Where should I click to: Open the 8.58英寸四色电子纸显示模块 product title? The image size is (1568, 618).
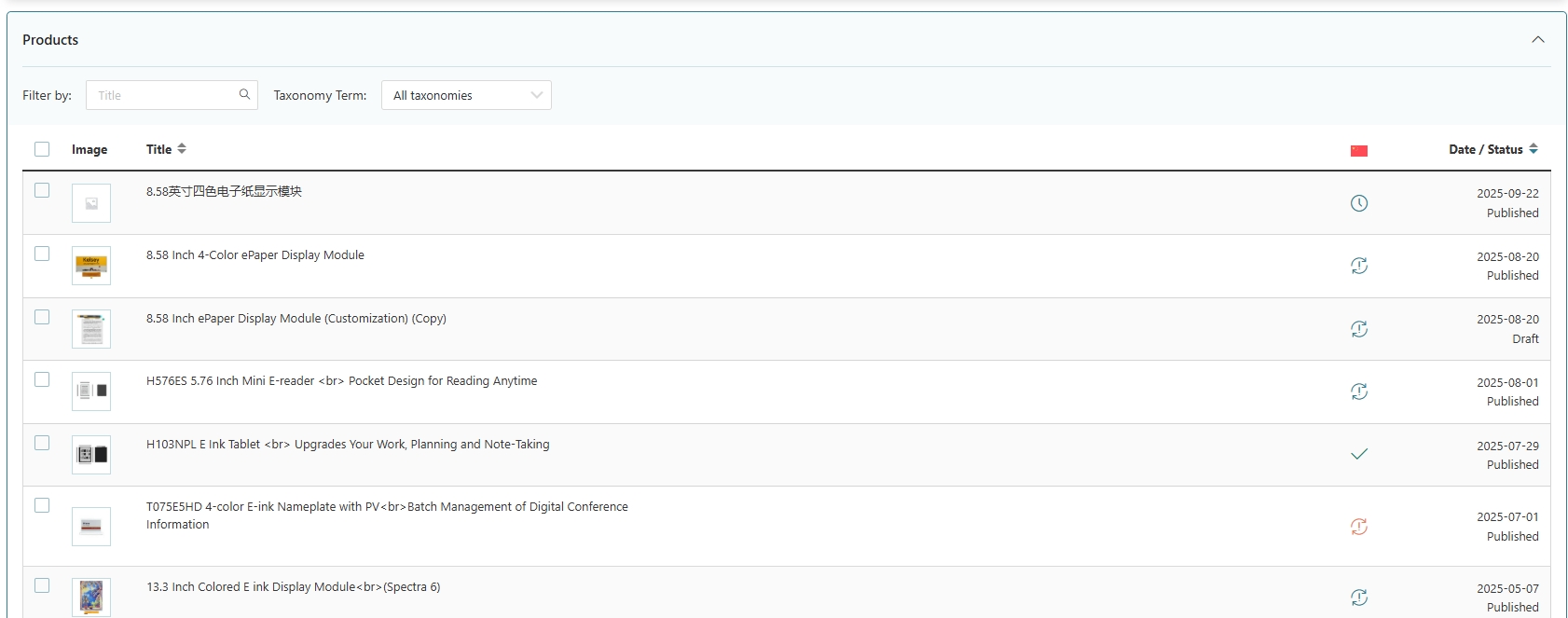click(224, 191)
